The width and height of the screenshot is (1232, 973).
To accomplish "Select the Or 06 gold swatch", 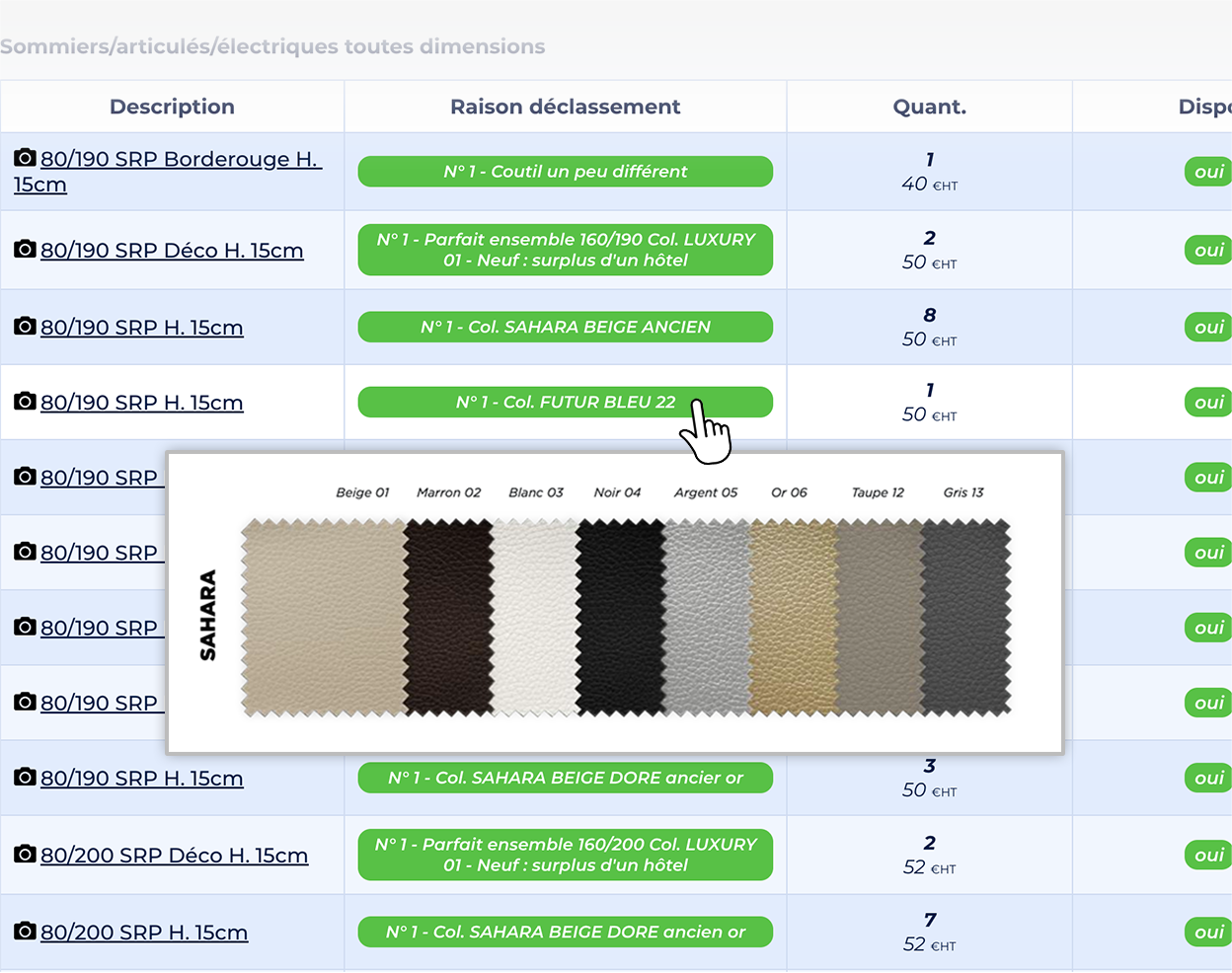I will (792, 617).
